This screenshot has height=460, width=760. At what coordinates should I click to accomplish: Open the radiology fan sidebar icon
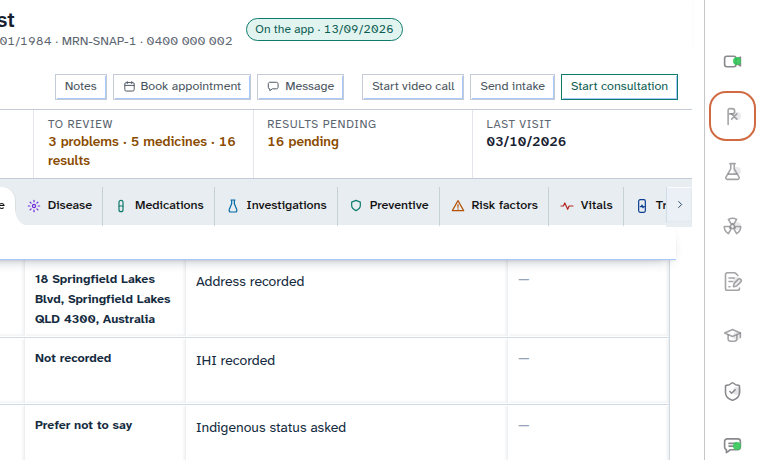(x=732, y=226)
